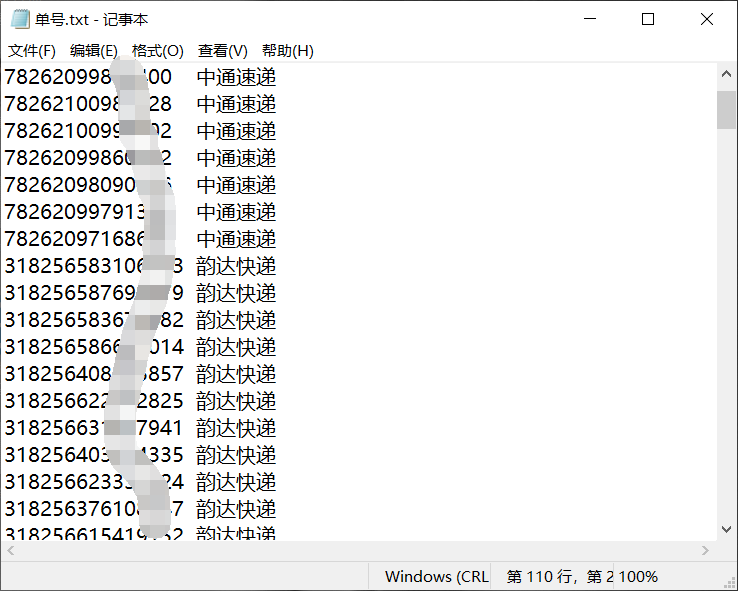Image resolution: width=738 pixels, height=591 pixels.
Task: Minimize the 单号.txt Notepad window
Action: [590, 19]
